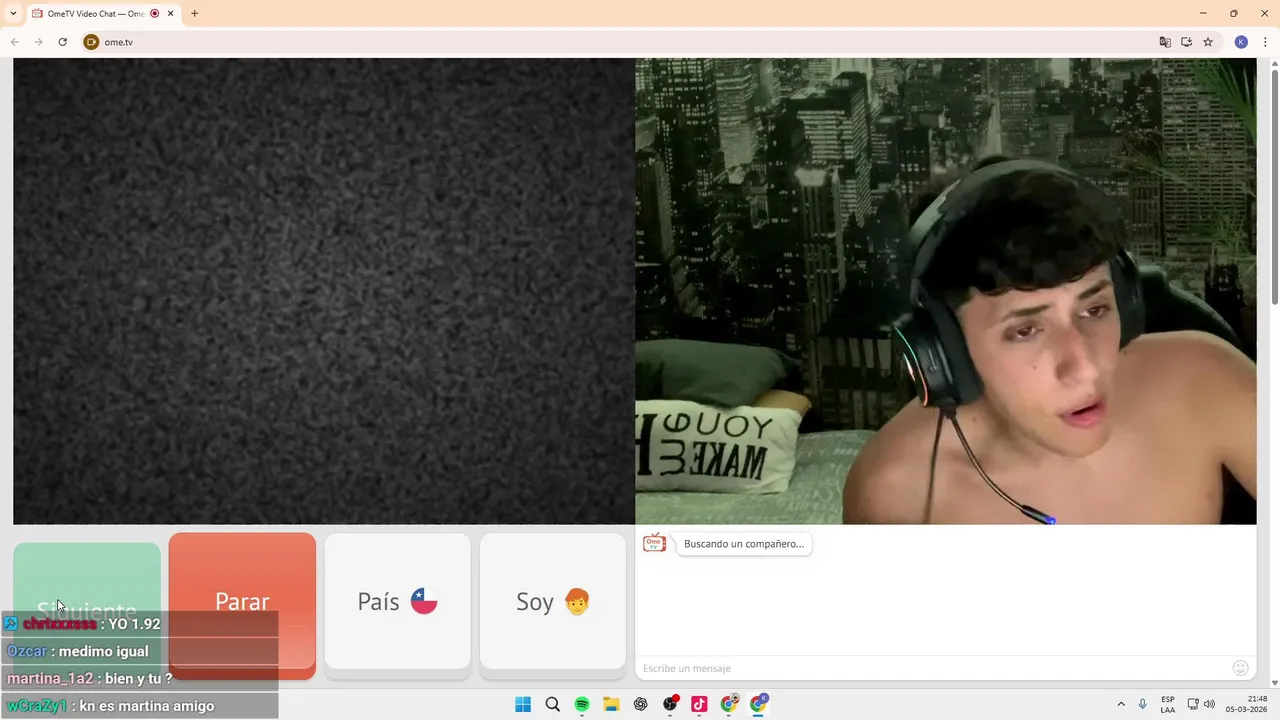This screenshot has width=1280, height=720.
Task: Click the male face emoji on Soy
Action: (577, 601)
